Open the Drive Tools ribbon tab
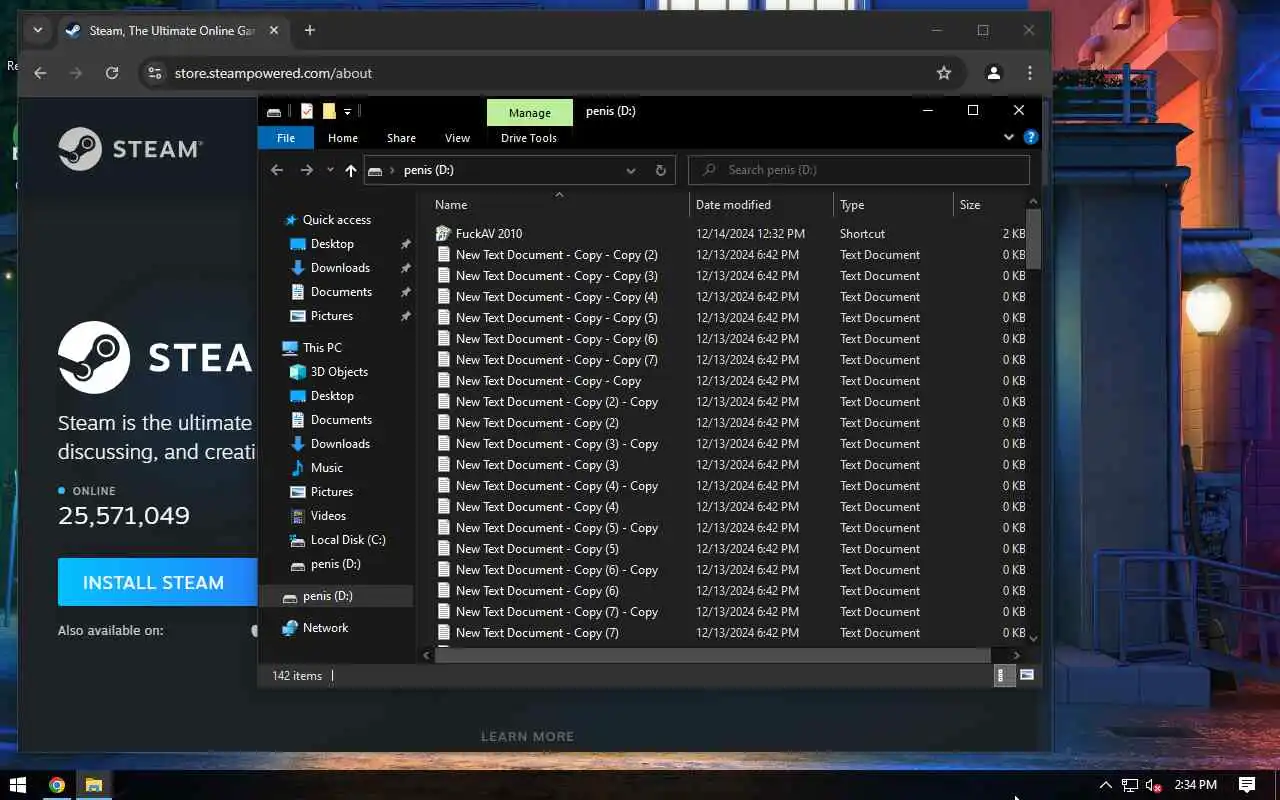The image size is (1280, 800). pyautogui.click(x=529, y=138)
